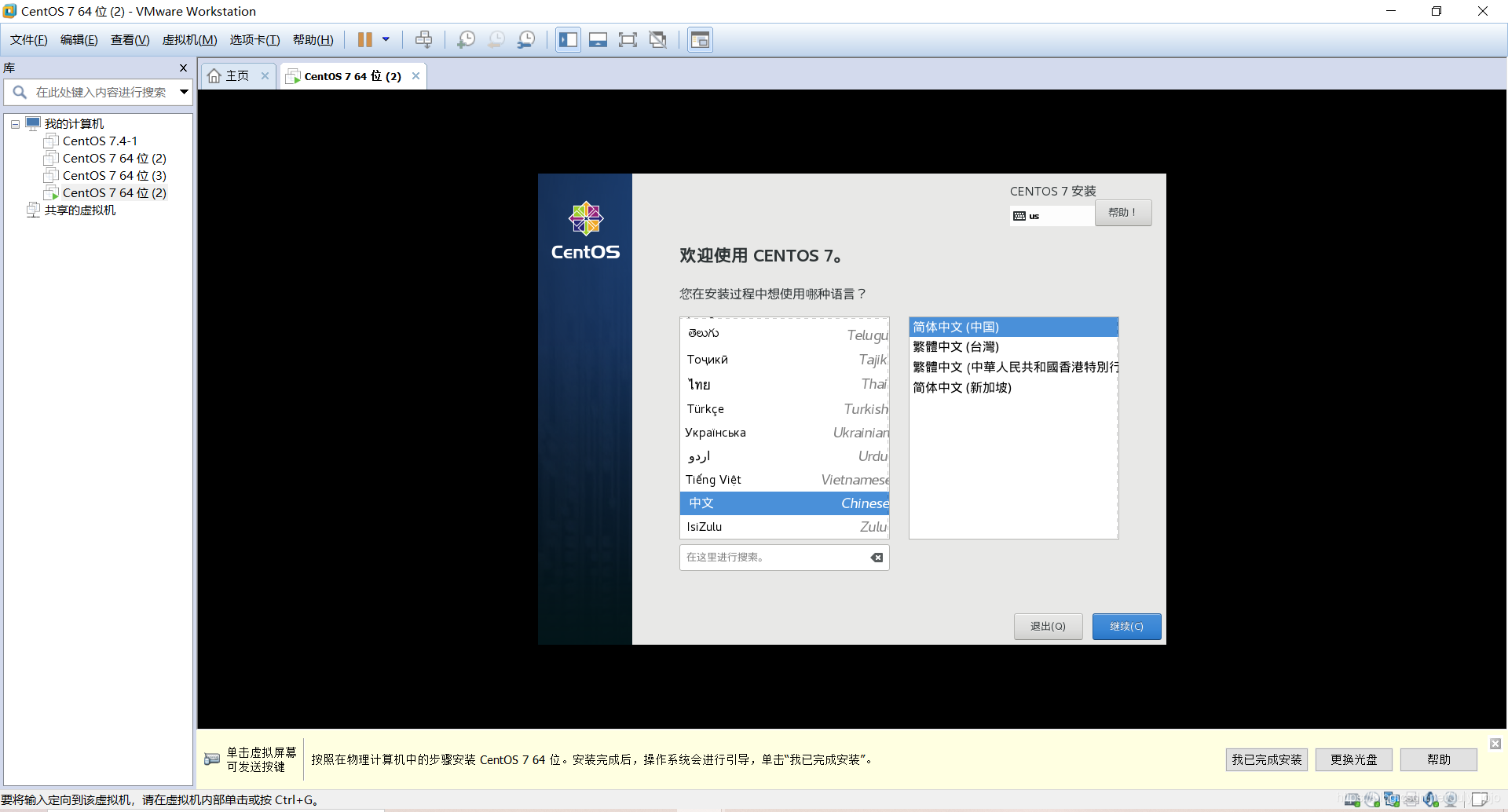Image resolution: width=1508 pixels, height=812 pixels.
Task: Toggle Unity mode icon
Action: 658,39
